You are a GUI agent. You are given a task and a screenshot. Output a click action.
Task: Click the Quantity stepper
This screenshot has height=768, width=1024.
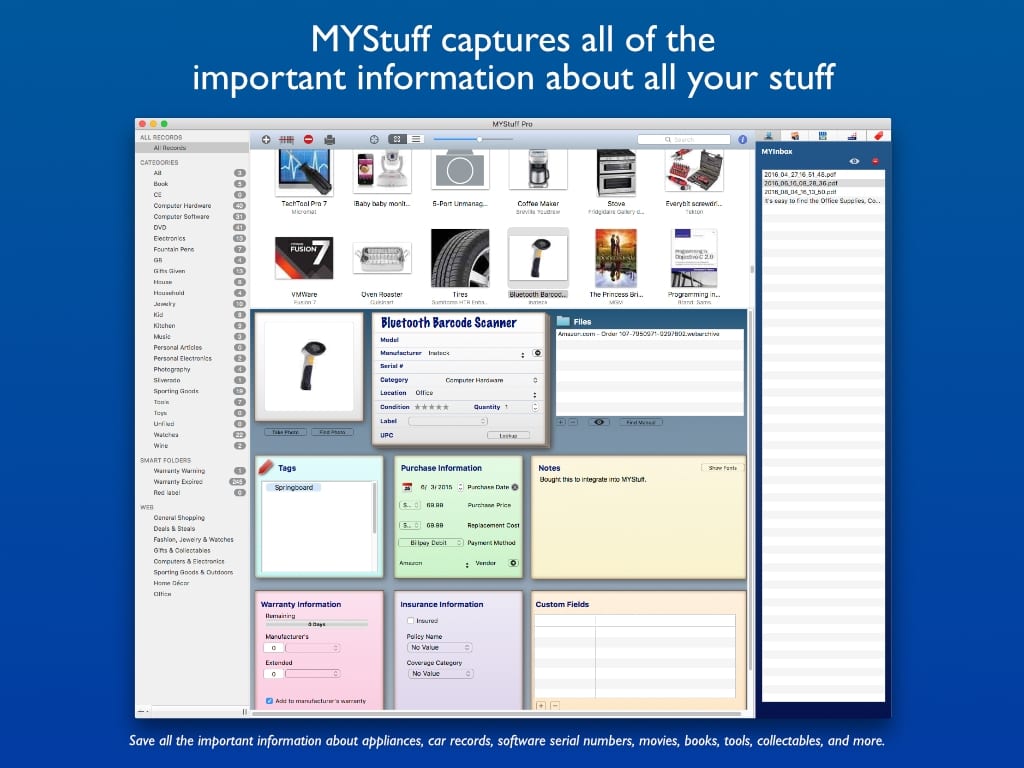pyautogui.click(x=535, y=407)
